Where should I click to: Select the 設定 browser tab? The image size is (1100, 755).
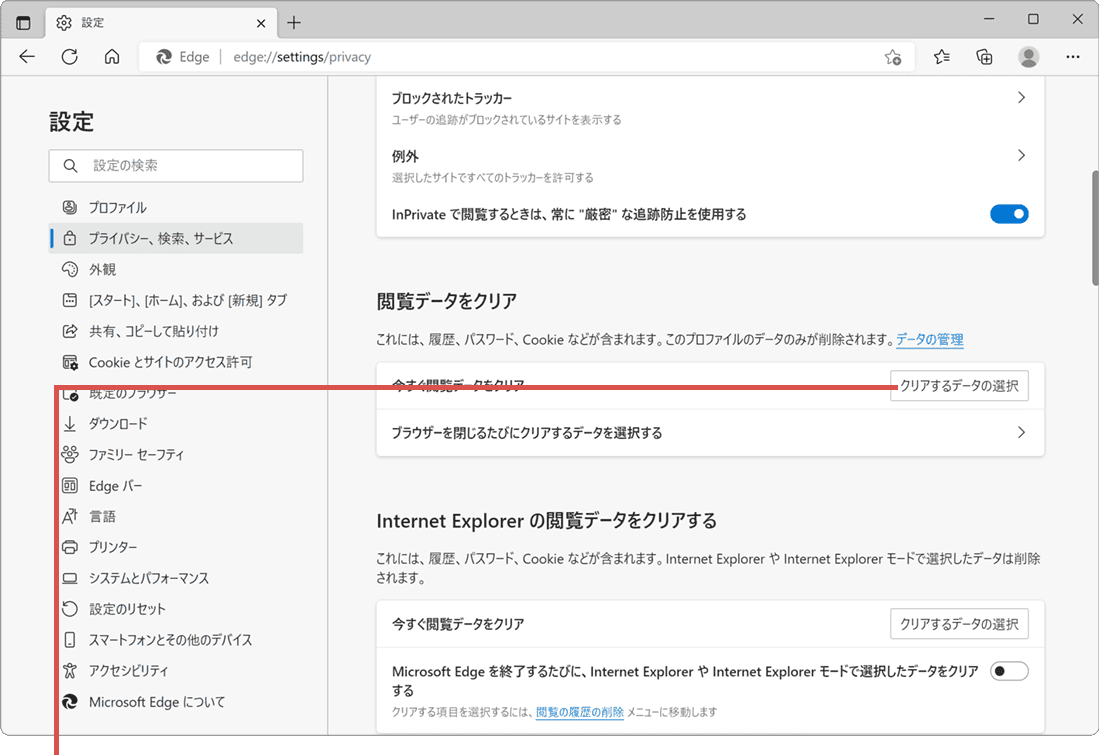point(161,22)
